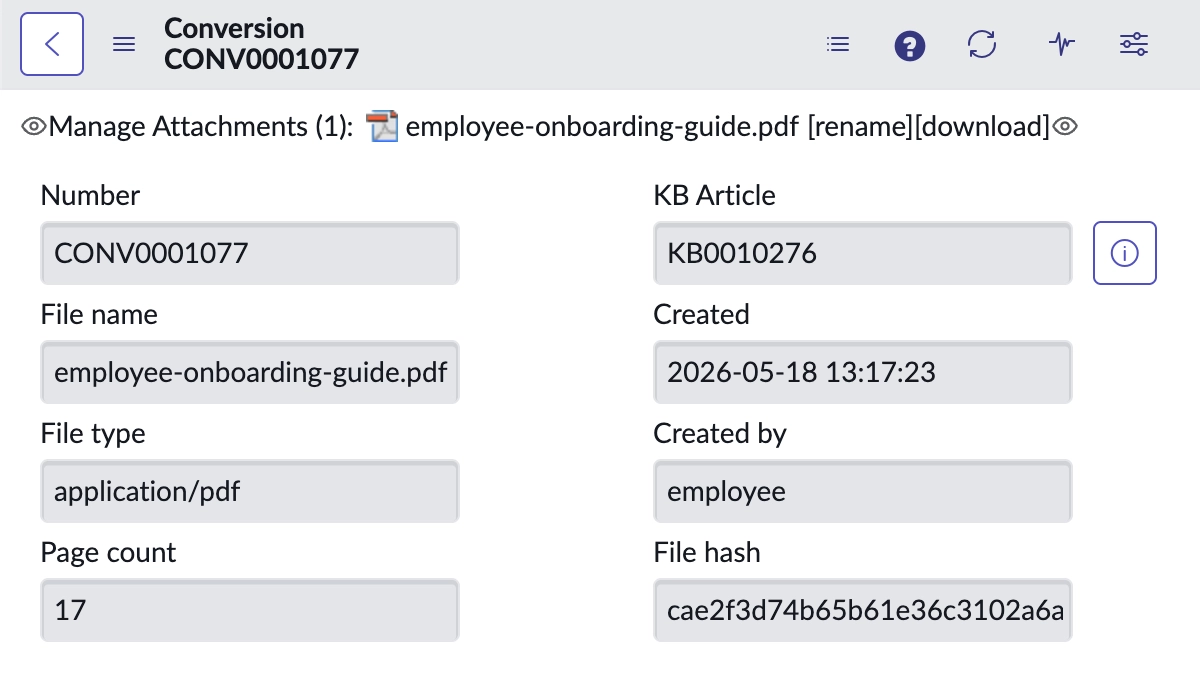Preview the KB Article record info icon
The height and width of the screenshot is (675, 1200).
[x=1125, y=253]
